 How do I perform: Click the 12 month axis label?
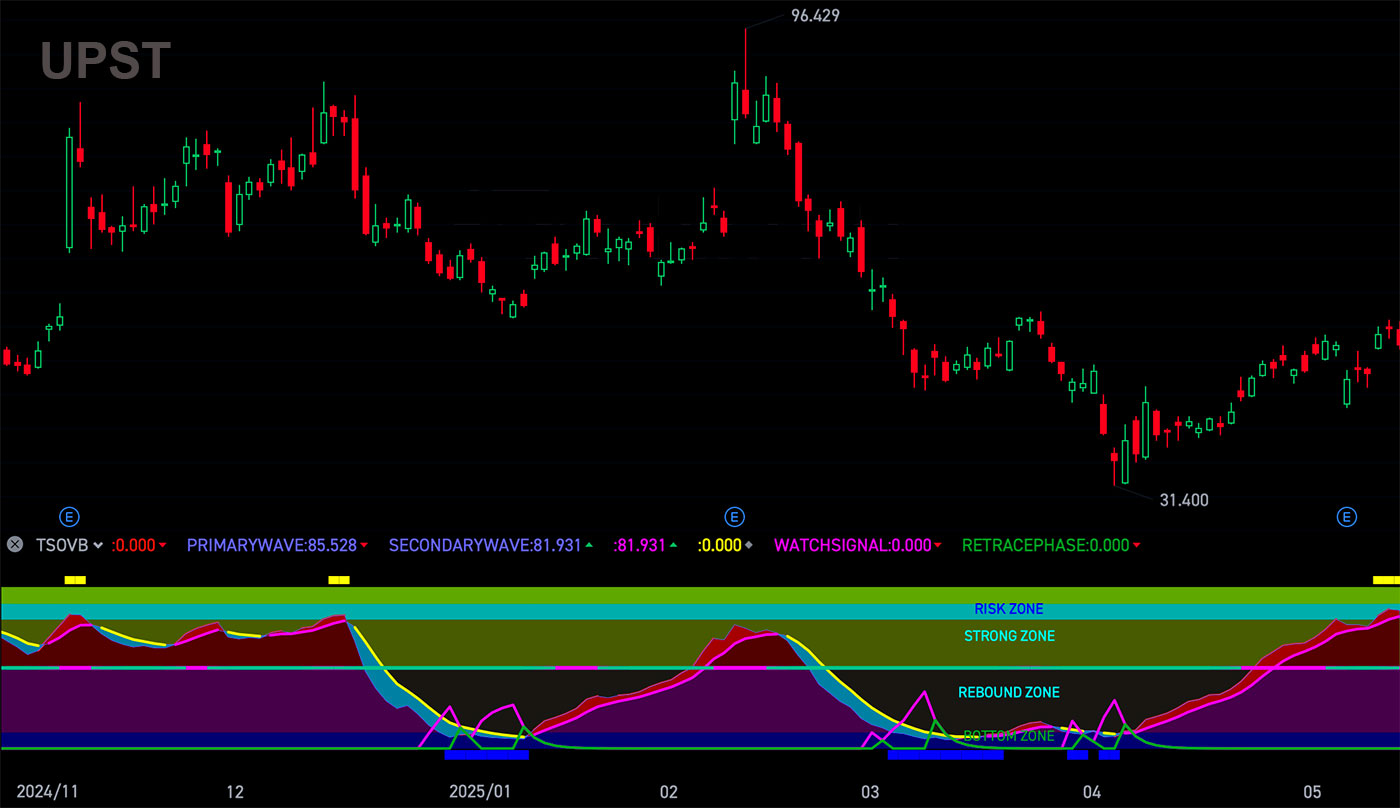click(235, 792)
